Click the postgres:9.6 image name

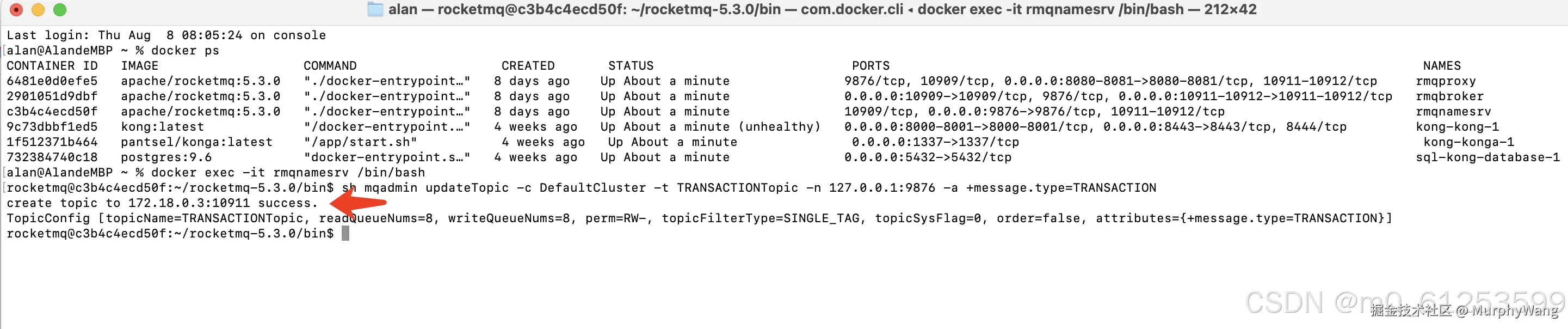(165, 157)
